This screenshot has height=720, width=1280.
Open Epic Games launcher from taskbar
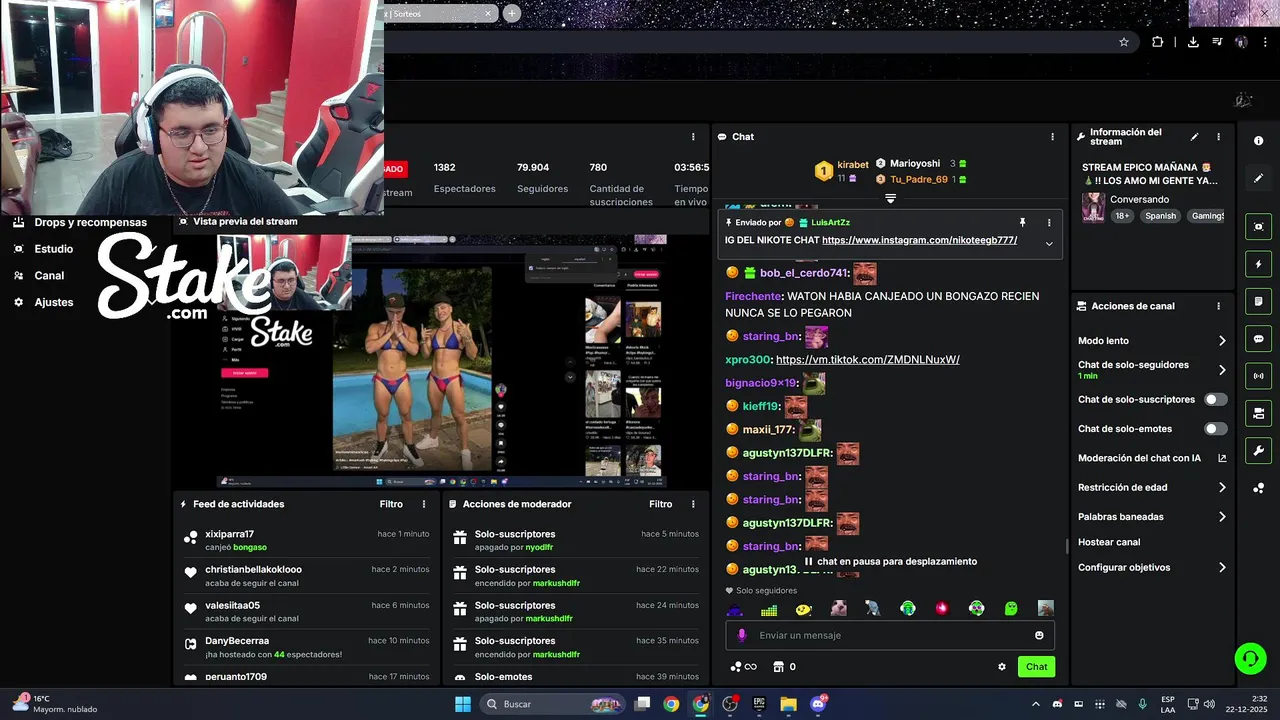click(x=759, y=704)
